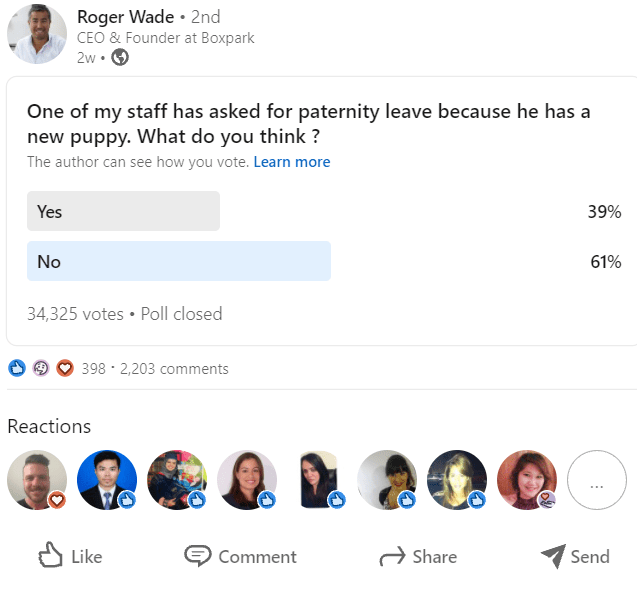Click the last reactor avatar before ellipsis
This screenshot has height=594, width=637.
pyautogui.click(x=526, y=481)
